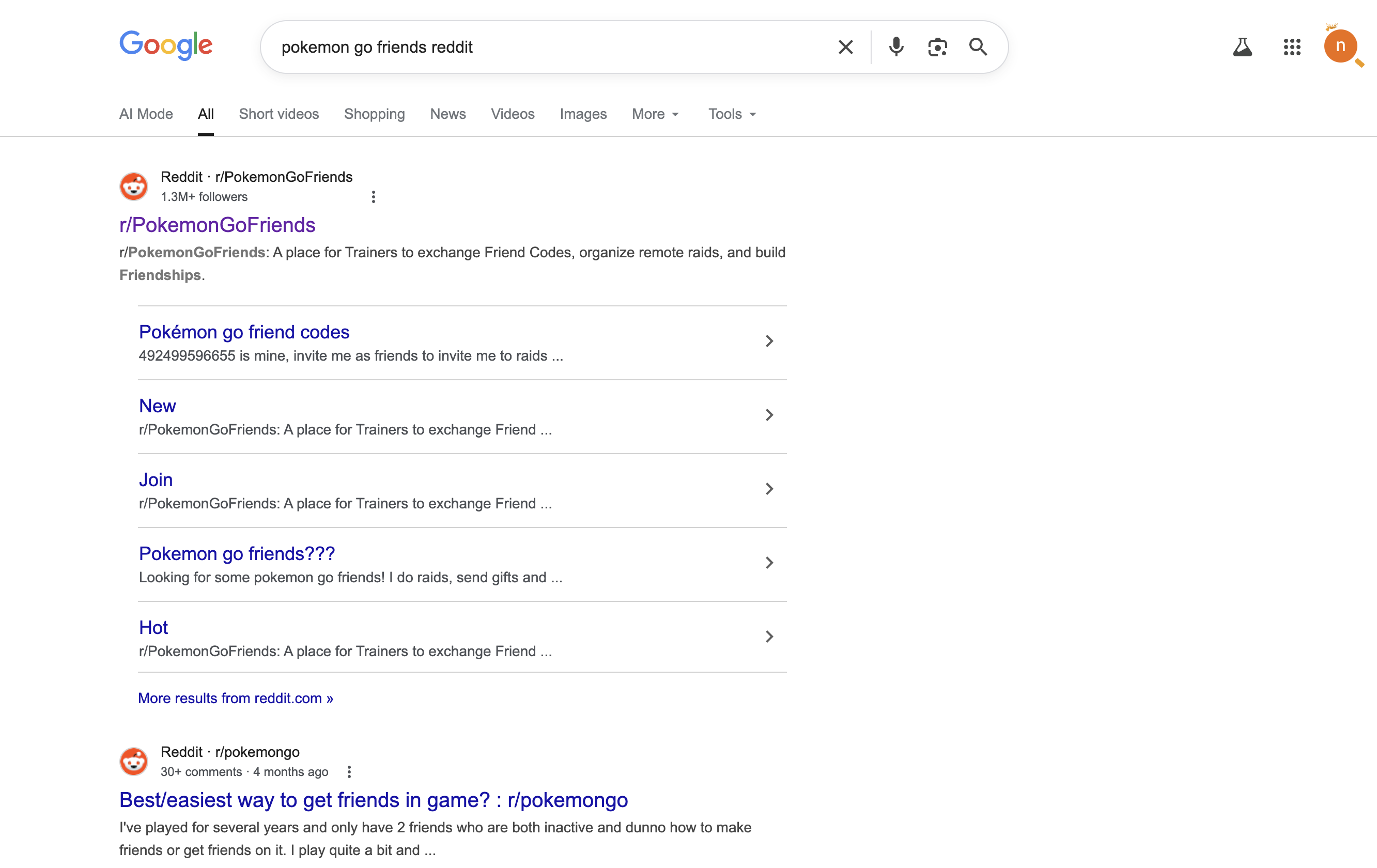
Task: Click the snippet starting 492499596655 is mine
Action: 350,355
